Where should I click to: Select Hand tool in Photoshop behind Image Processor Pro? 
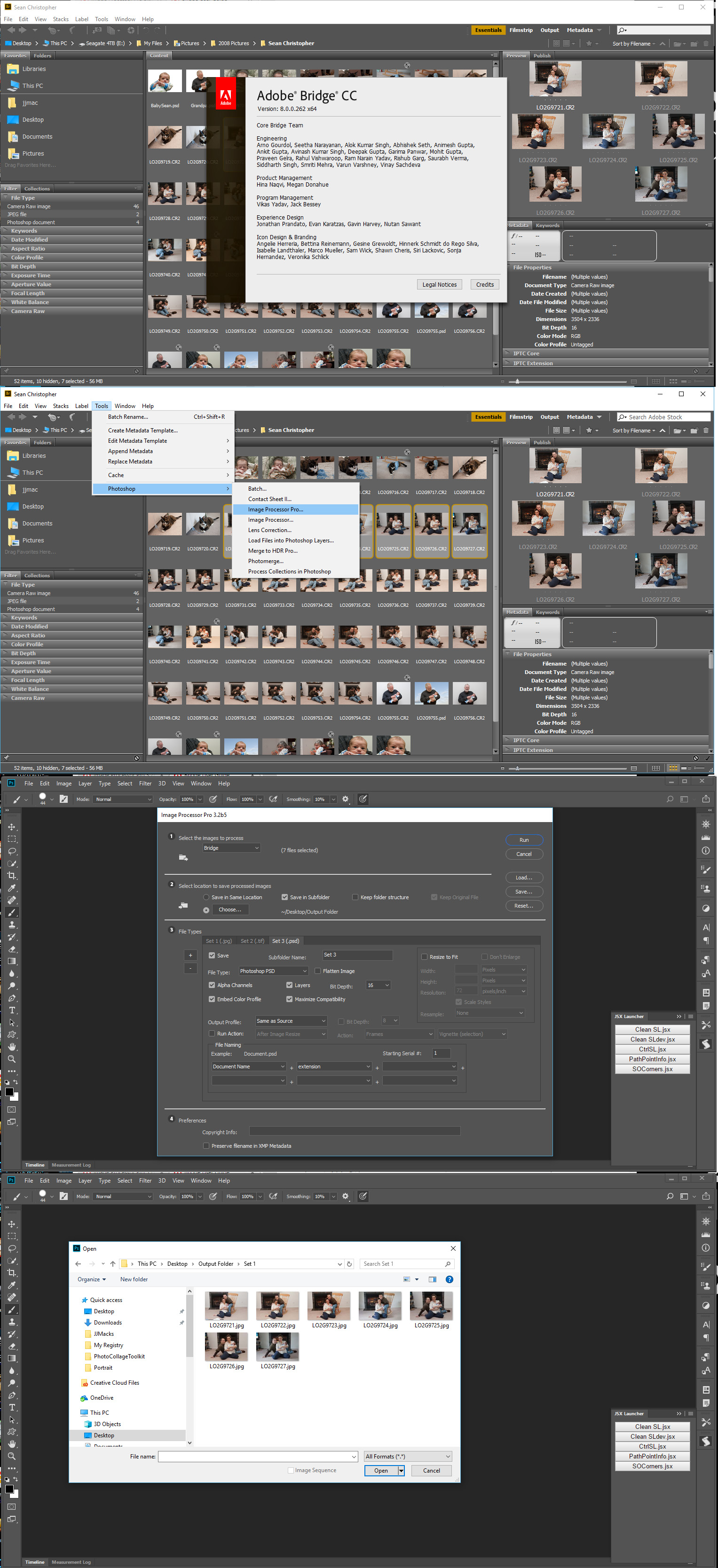click(x=12, y=1047)
